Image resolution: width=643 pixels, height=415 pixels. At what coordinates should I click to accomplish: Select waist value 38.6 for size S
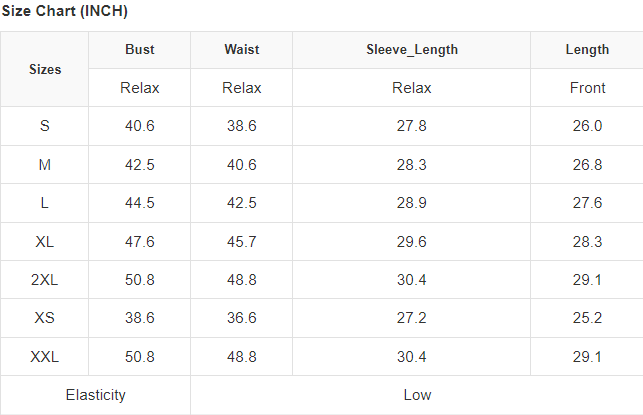point(241,126)
